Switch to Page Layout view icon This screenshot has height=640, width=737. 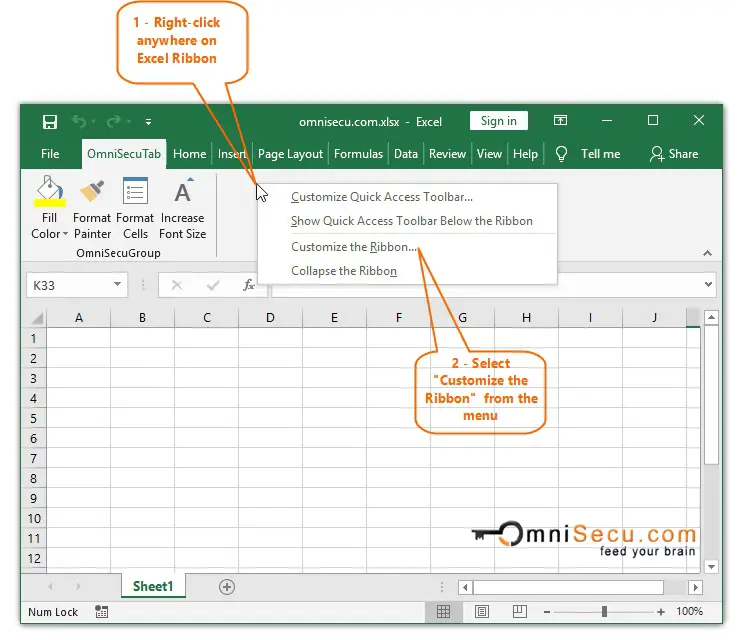[x=481, y=611]
